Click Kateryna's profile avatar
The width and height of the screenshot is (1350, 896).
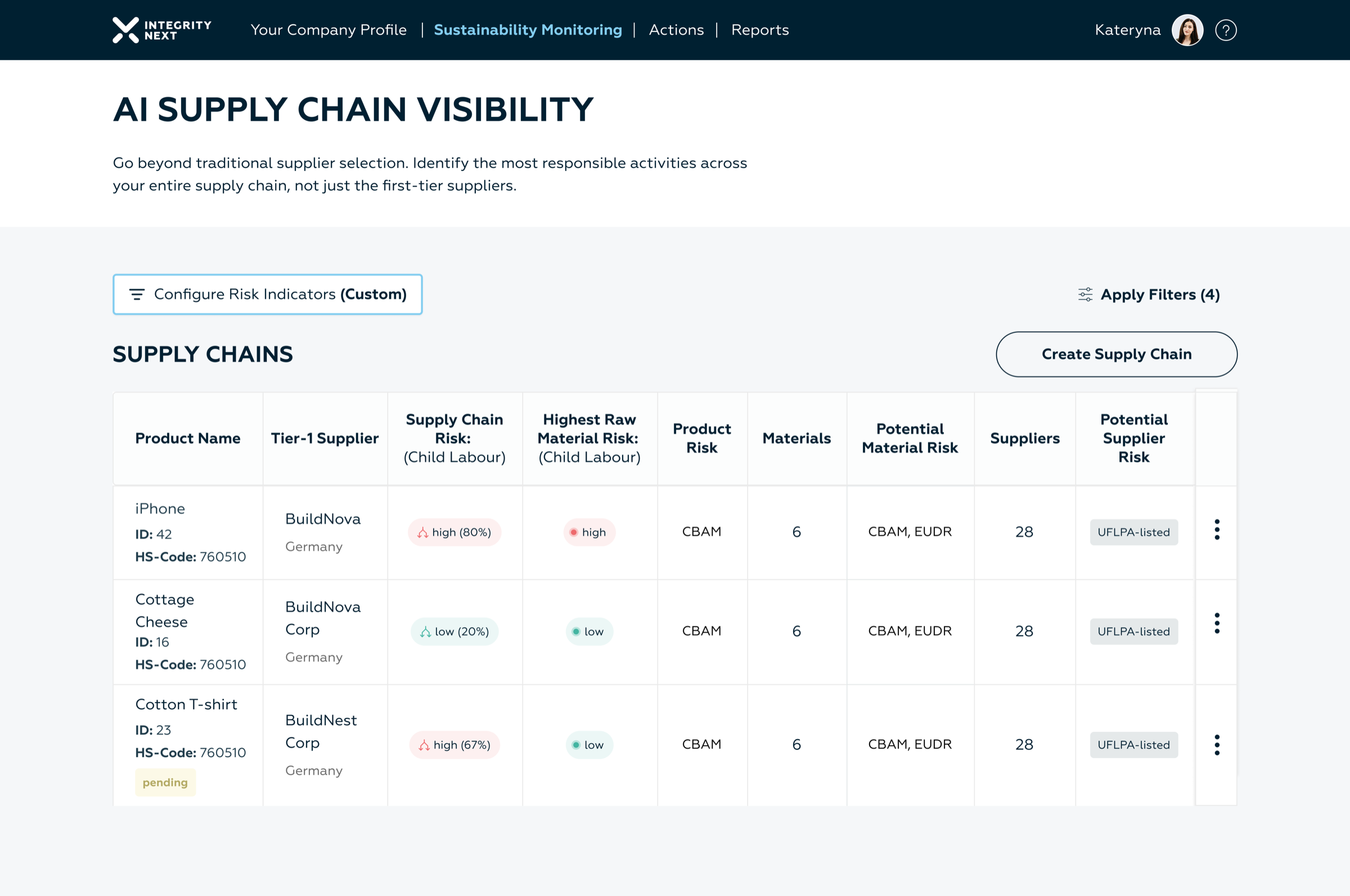[1187, 30]
